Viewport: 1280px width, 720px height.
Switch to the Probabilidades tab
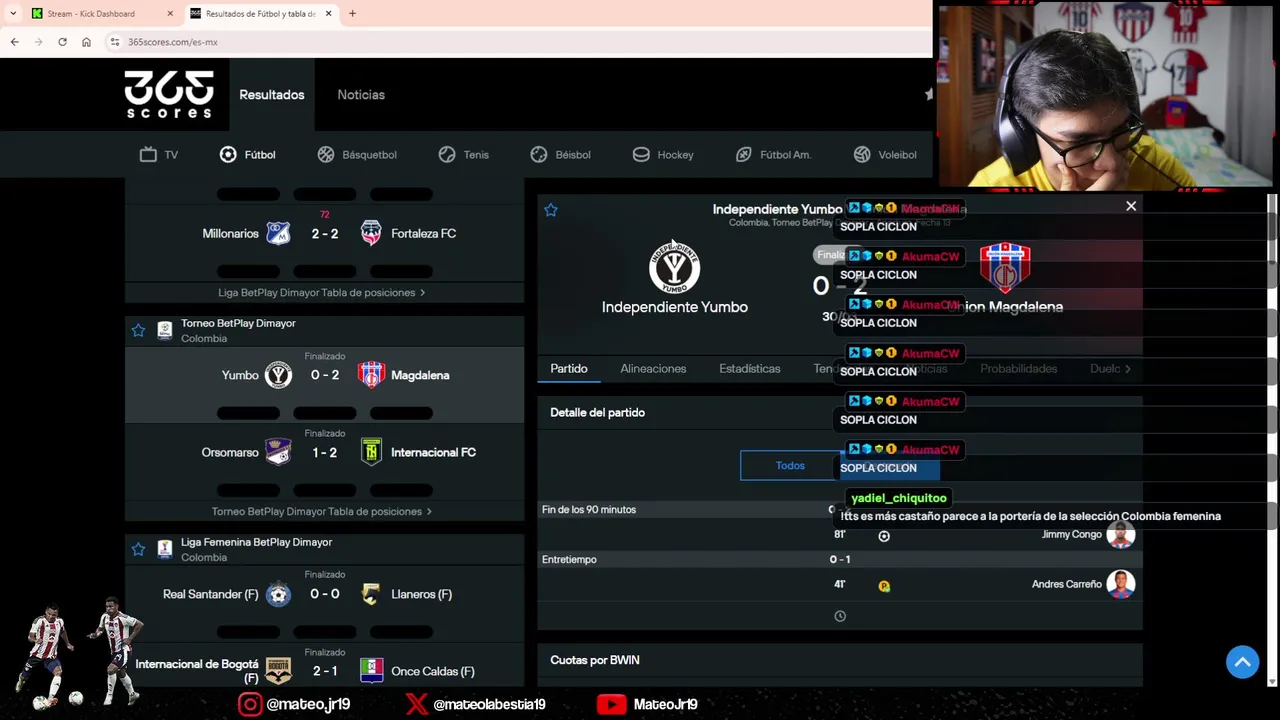pos(1018,369)
